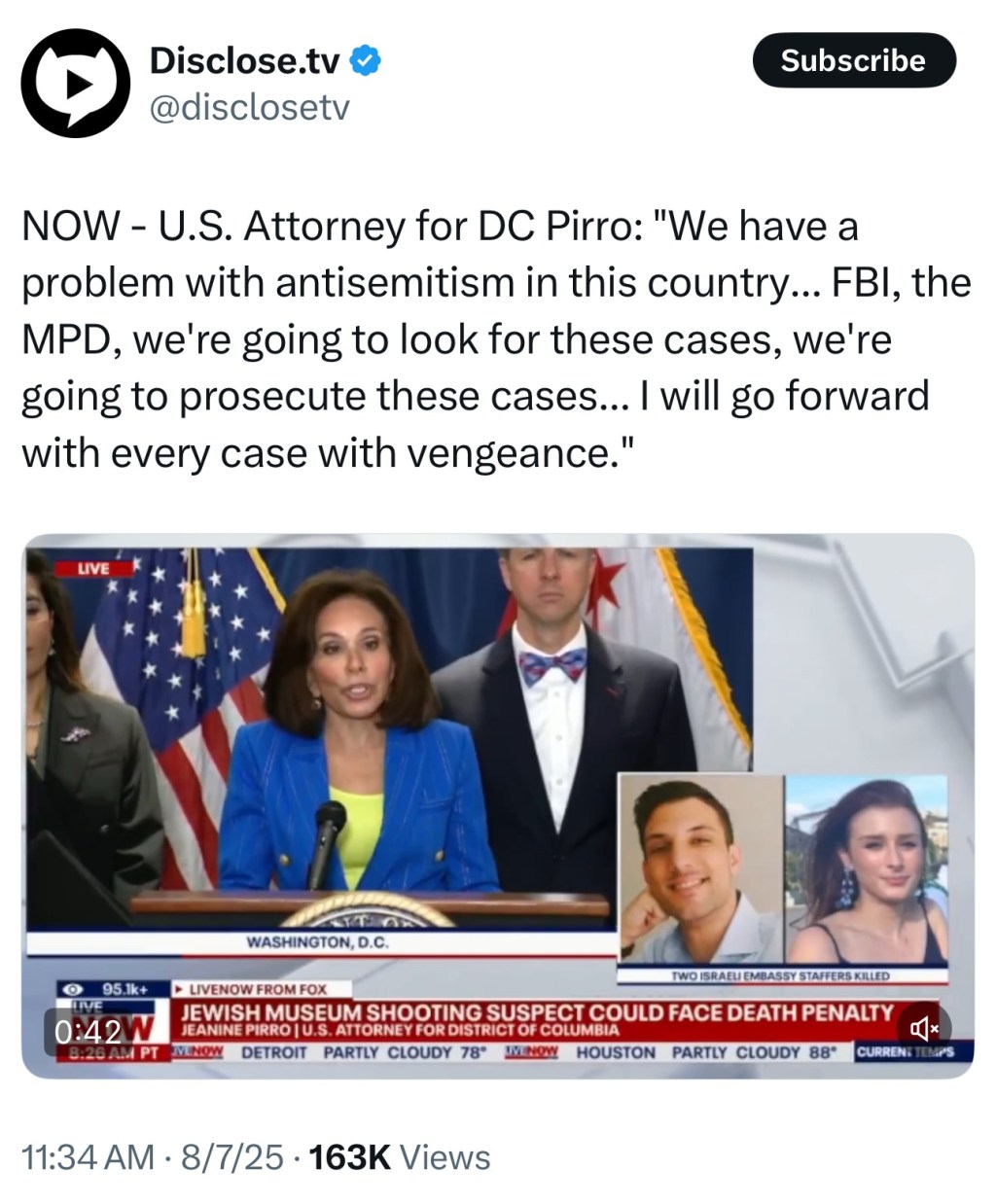This screenshot has height=1204, width=996.
Task: Open the Disclose.tv account name
Action: (x=244, y=61)
